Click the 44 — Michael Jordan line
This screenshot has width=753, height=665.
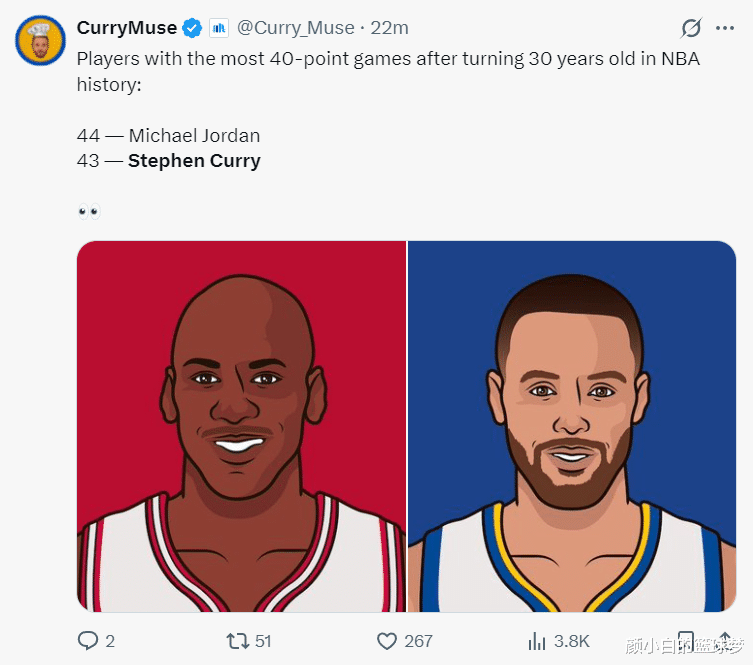(168, 135)
